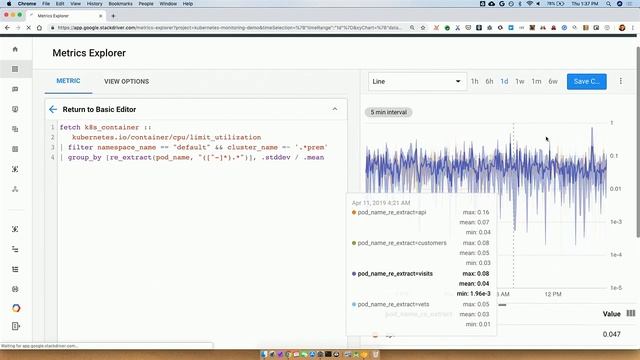Open the three-dot more options menu by Save

click(x=620, y=81)
